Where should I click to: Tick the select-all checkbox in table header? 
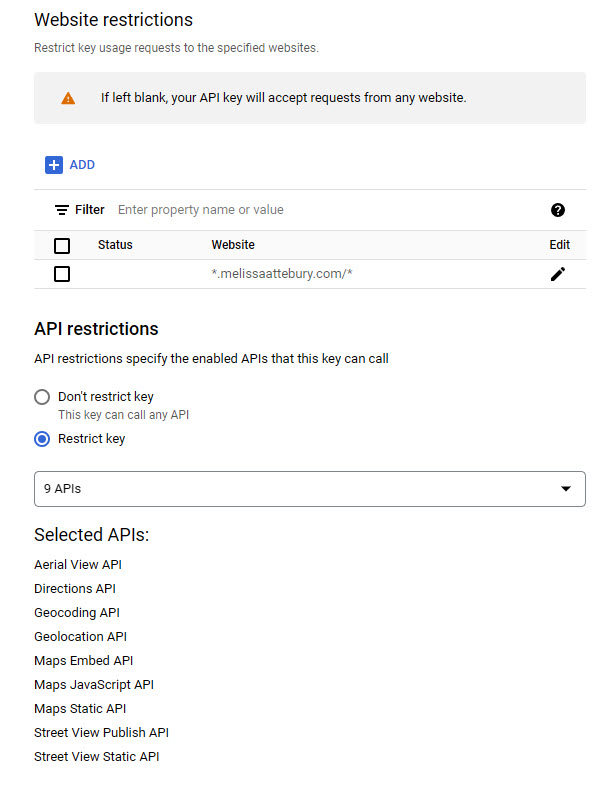pyautogui.click(x=62, y=246)
